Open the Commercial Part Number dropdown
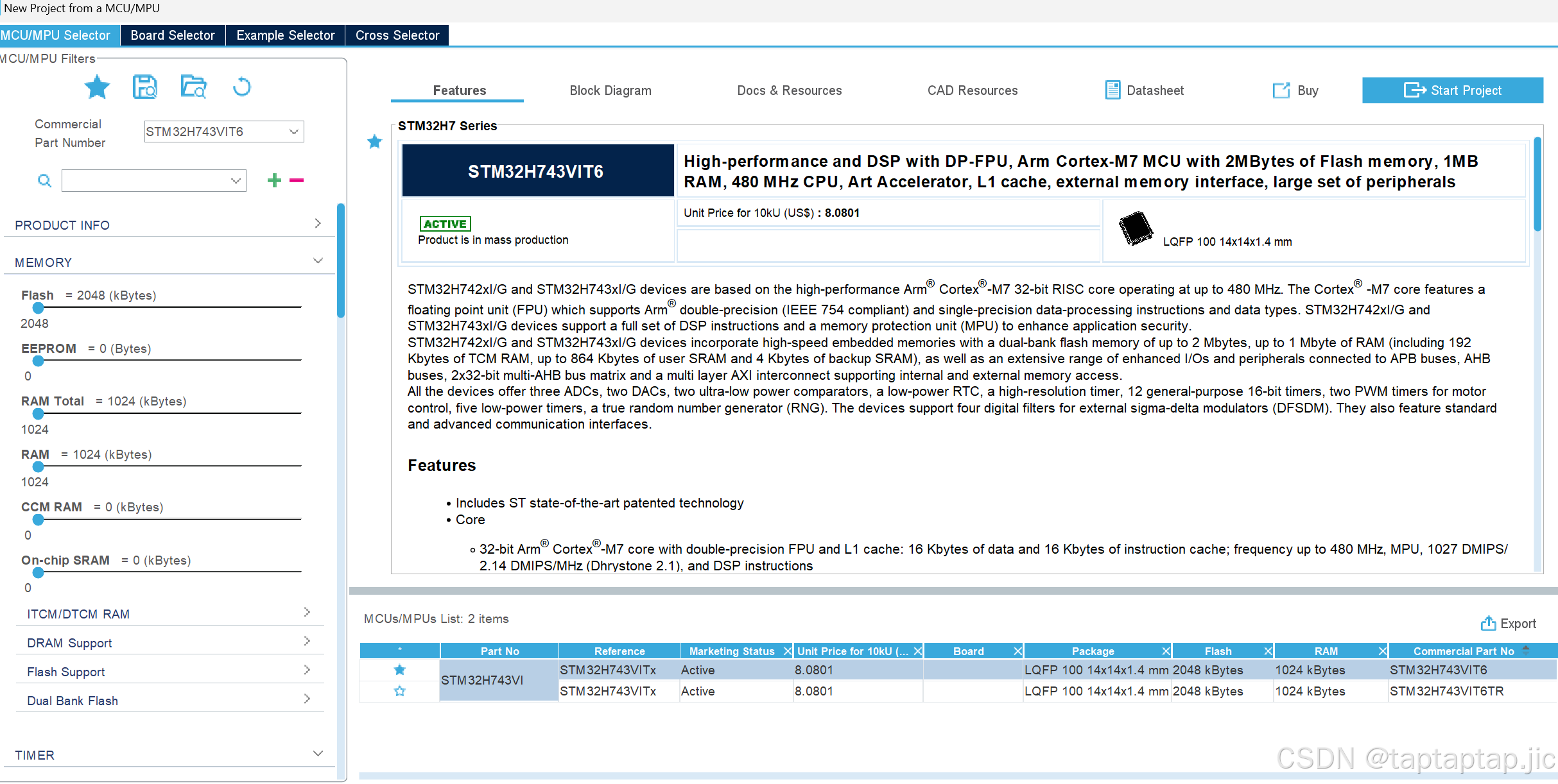1558x784 pixels. [x=293, y=132]
